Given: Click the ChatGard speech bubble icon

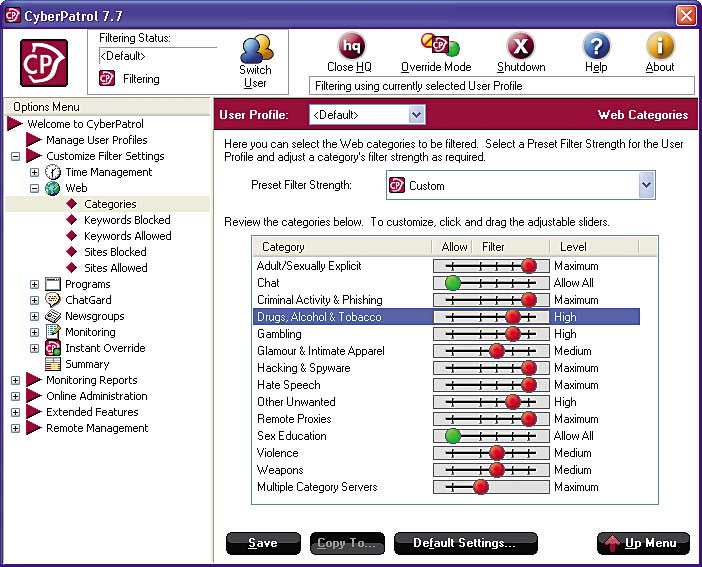Looking at the screenshot, I should pos(53,300).
